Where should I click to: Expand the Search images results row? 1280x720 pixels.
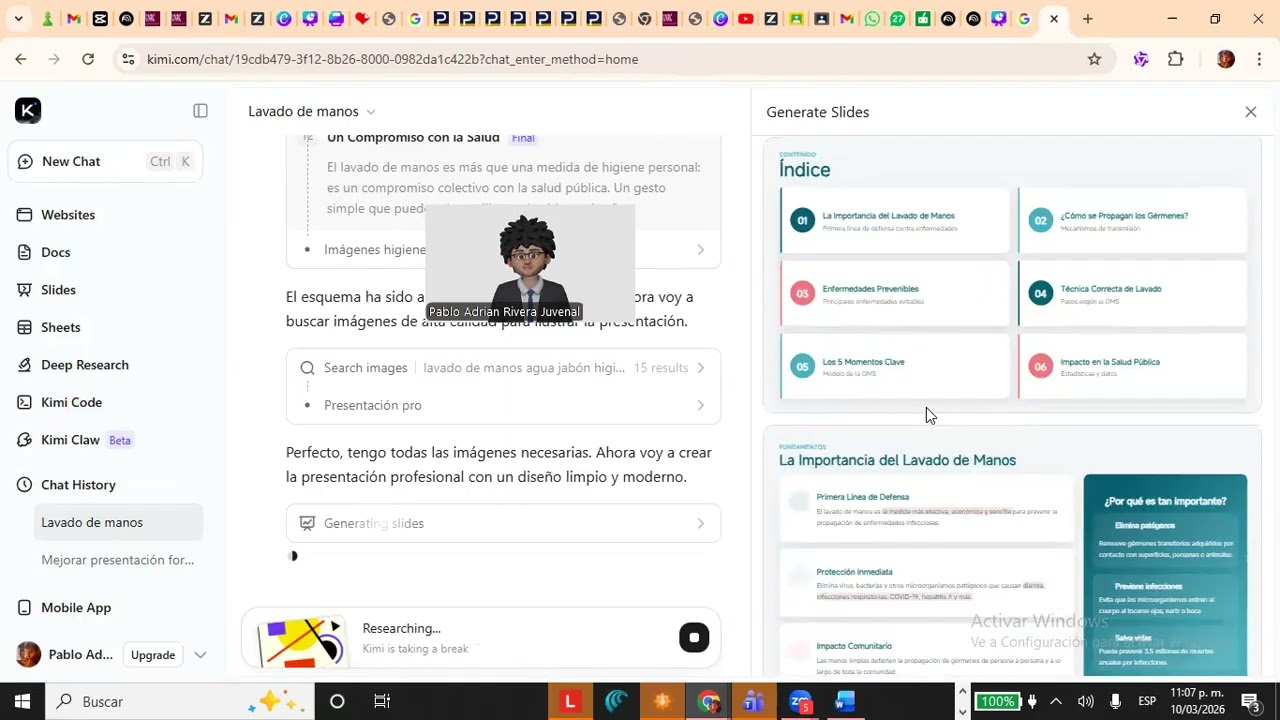(504, 368)
